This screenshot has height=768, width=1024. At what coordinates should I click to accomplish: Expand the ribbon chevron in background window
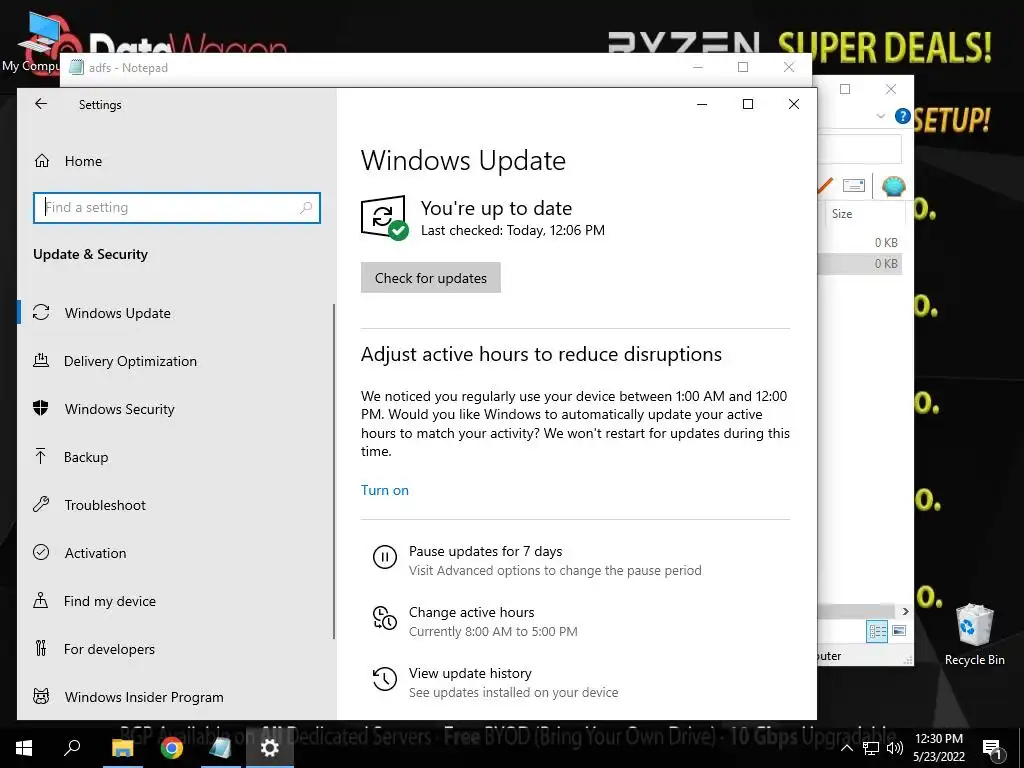880,116
